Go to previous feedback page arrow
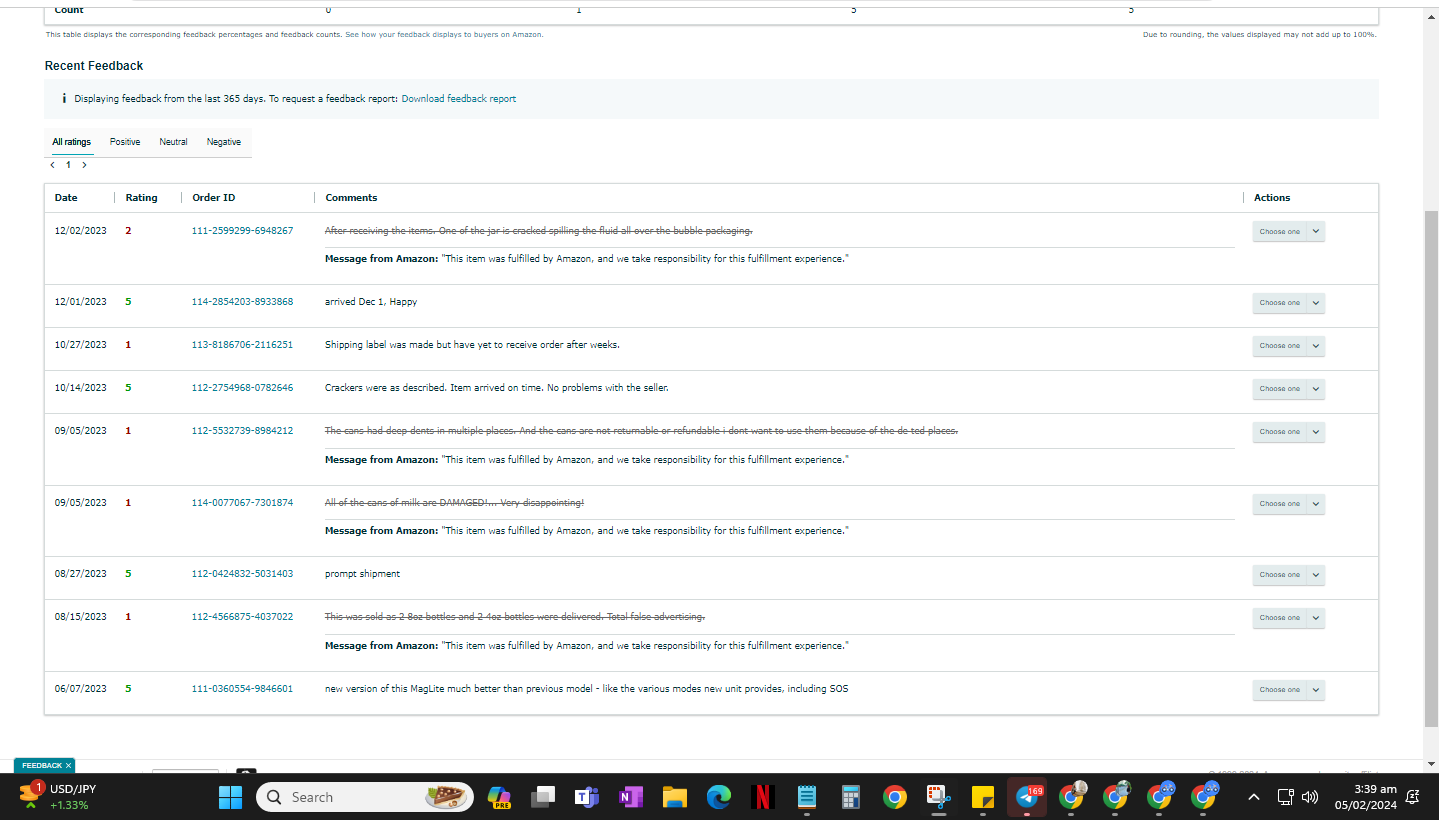Viewport: 1439px width, 820px height. tap(52, 165)
